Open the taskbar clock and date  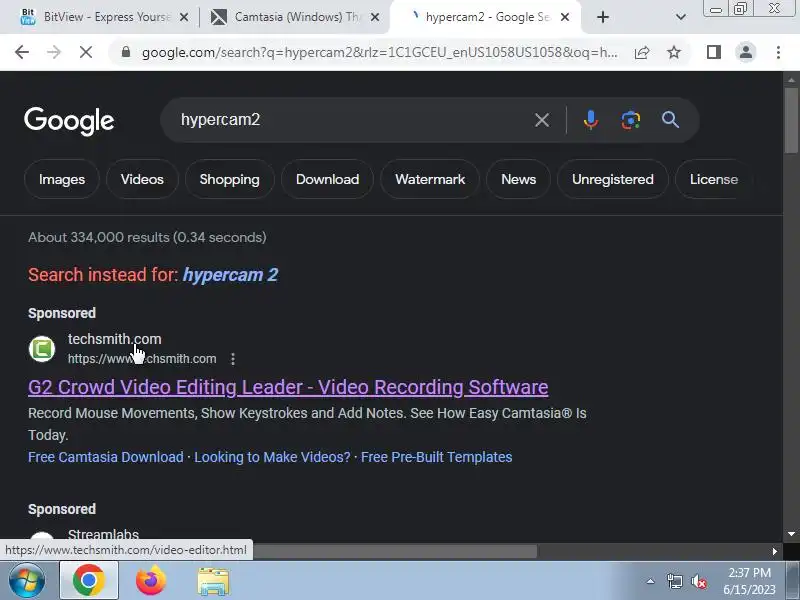pyautogui.click(x=749, y=581)
